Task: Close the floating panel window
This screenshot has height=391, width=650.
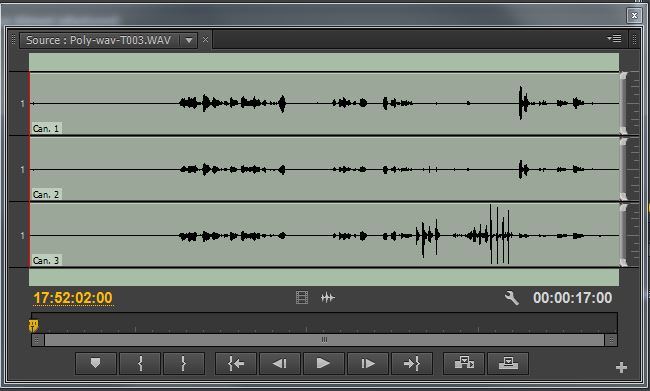Action: [634, 16]
